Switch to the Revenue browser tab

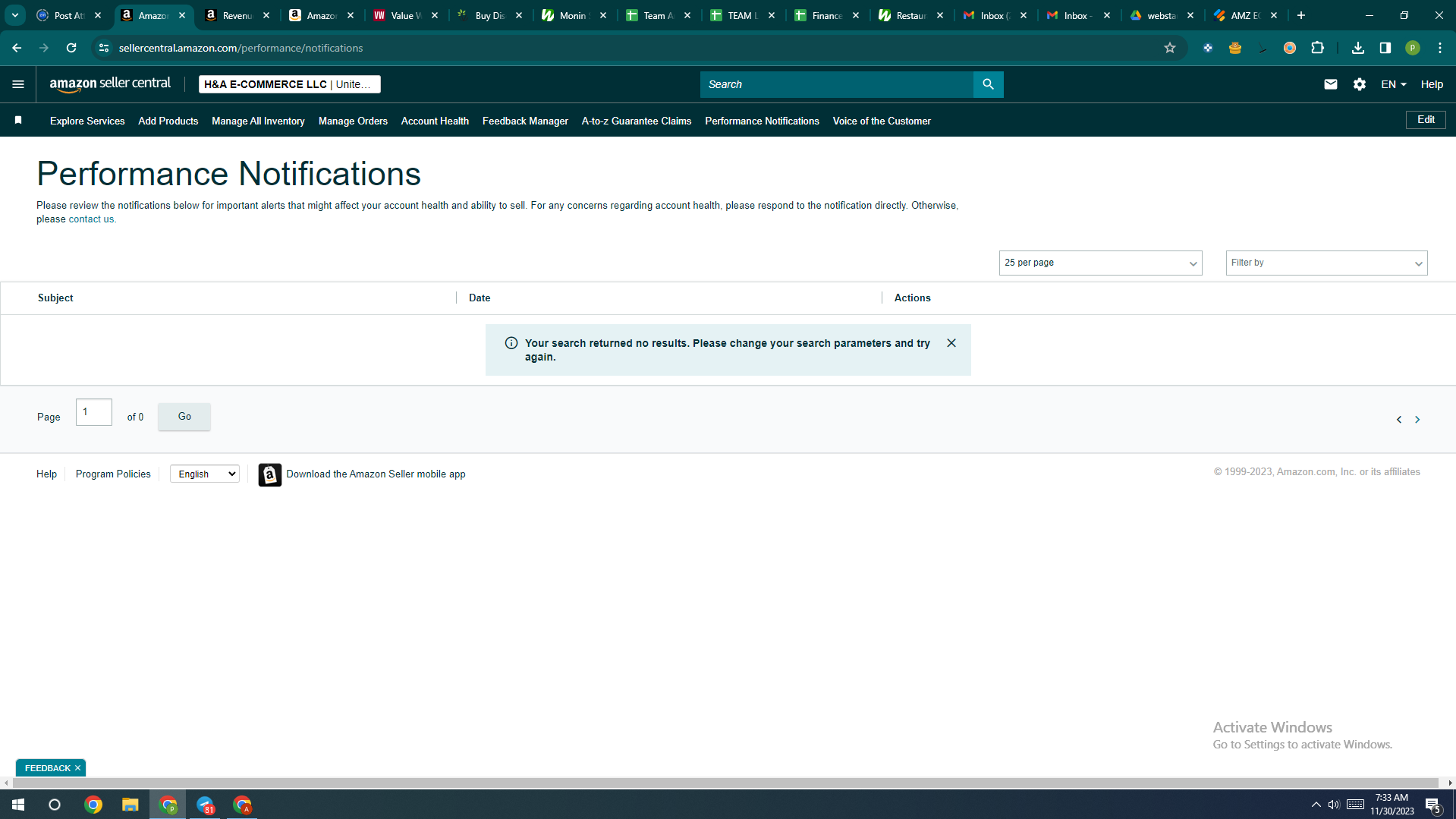click(x=237, y=15)
